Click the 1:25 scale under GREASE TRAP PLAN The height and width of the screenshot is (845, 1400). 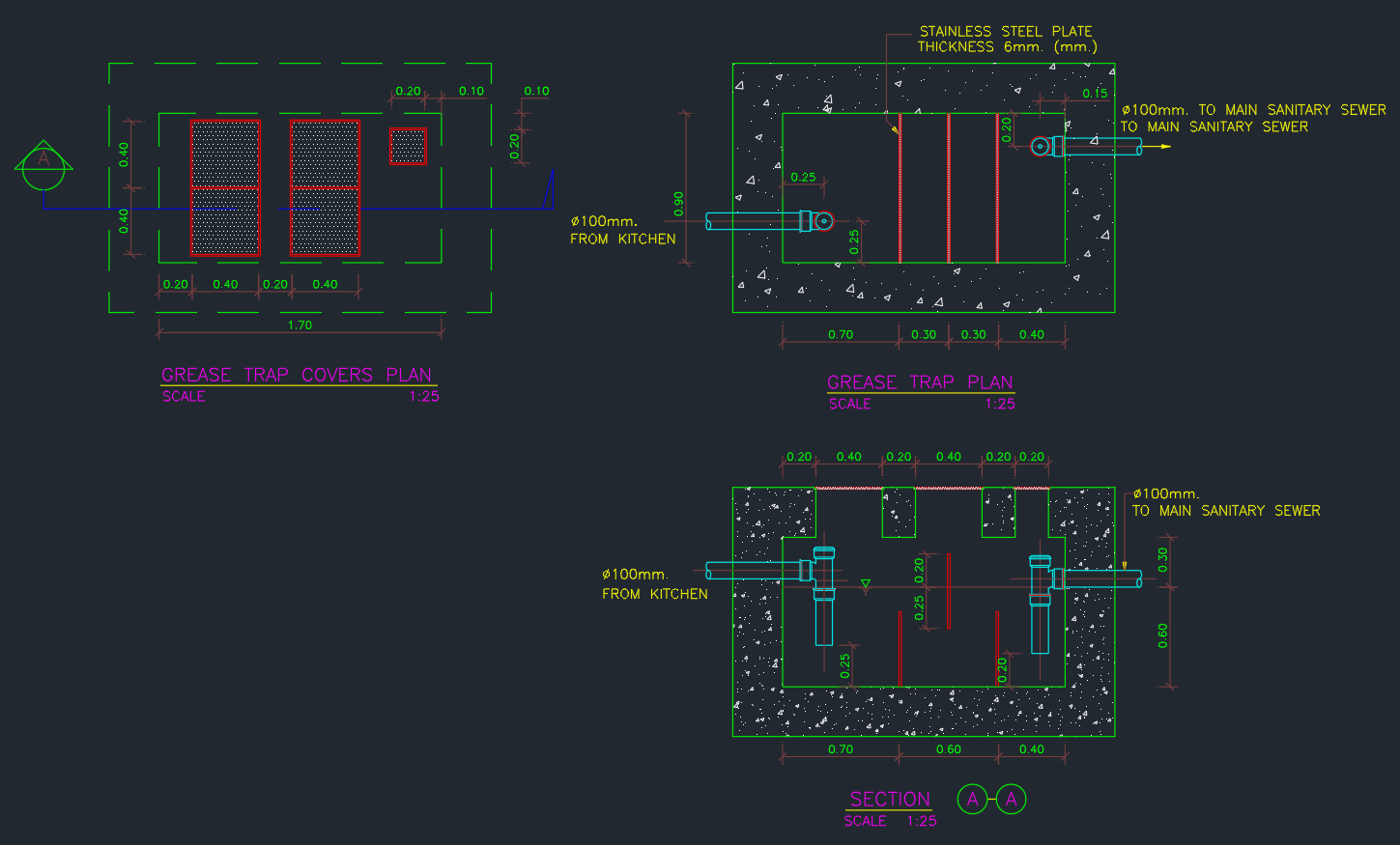click(1000, 405)
